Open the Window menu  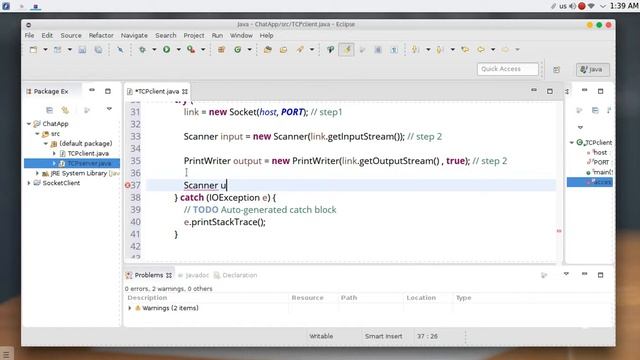point(241,36)
